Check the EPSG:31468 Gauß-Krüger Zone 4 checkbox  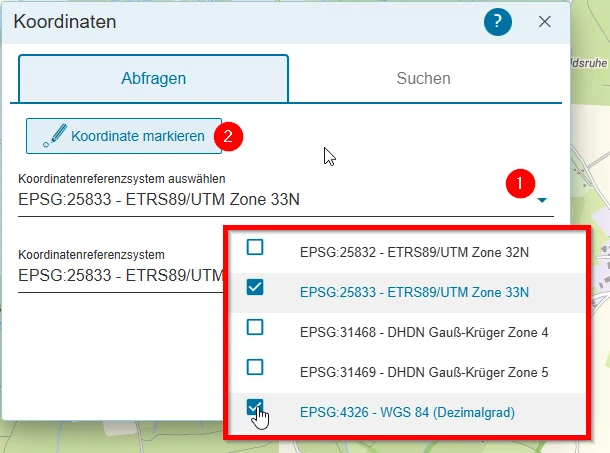click(255, 327)
